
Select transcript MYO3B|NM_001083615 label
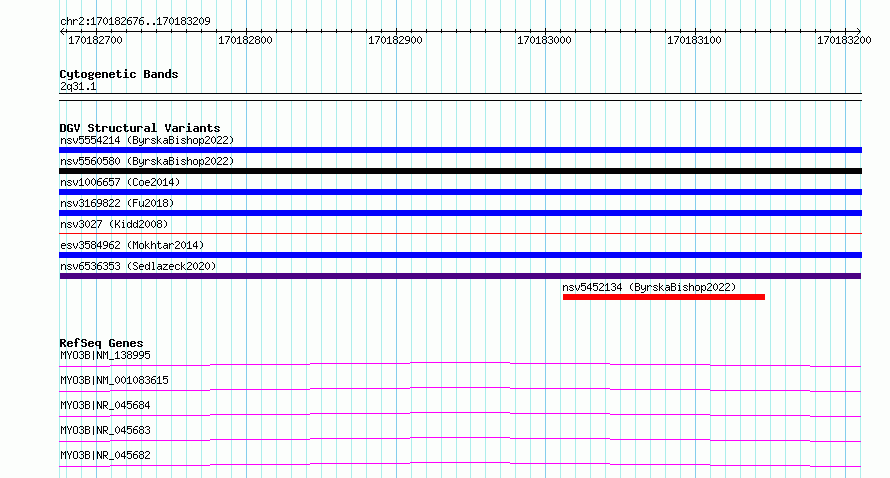pyautogui.click(x=114, y=380)
